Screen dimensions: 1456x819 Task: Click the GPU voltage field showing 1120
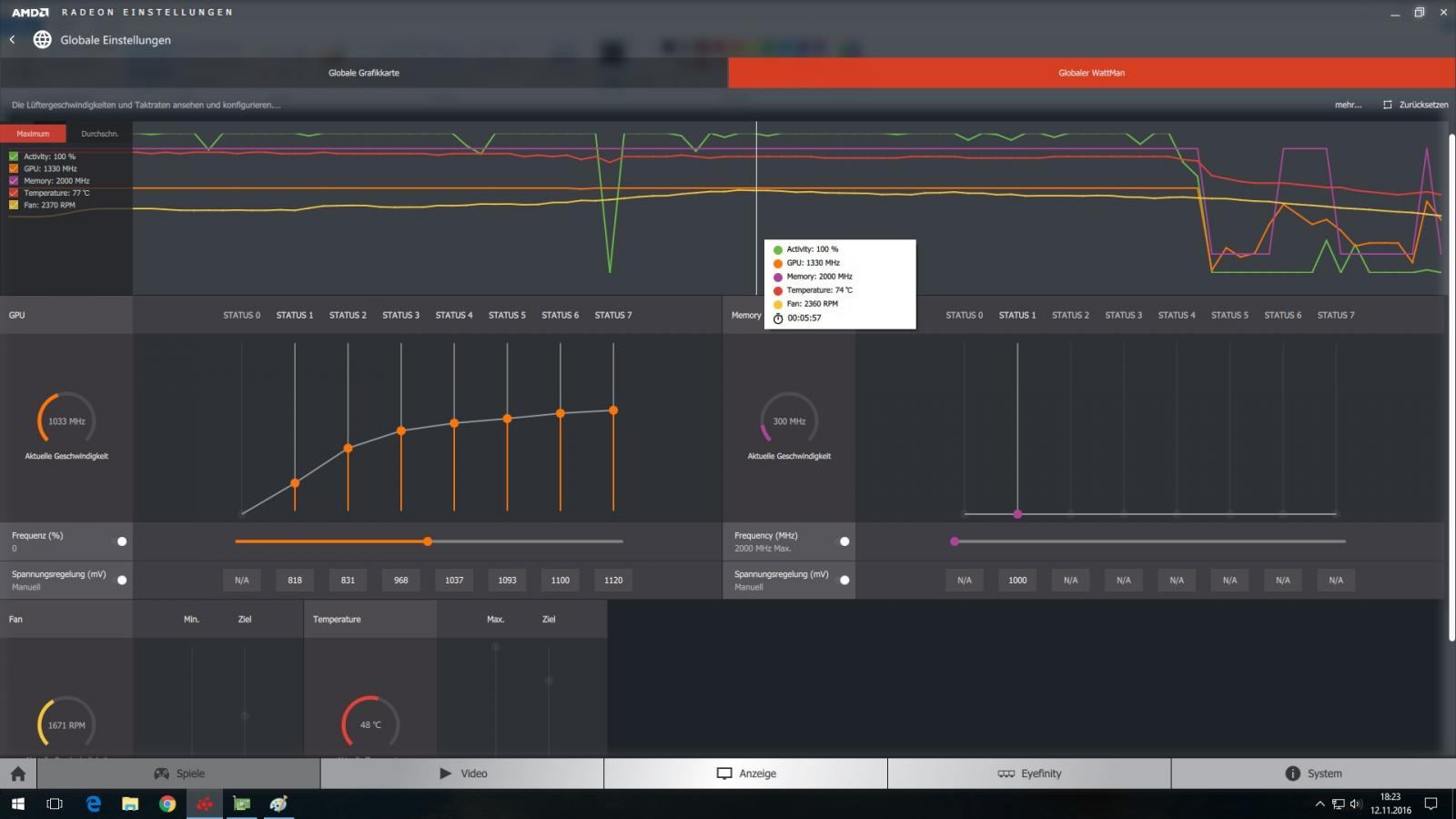[x=613, y=580]
